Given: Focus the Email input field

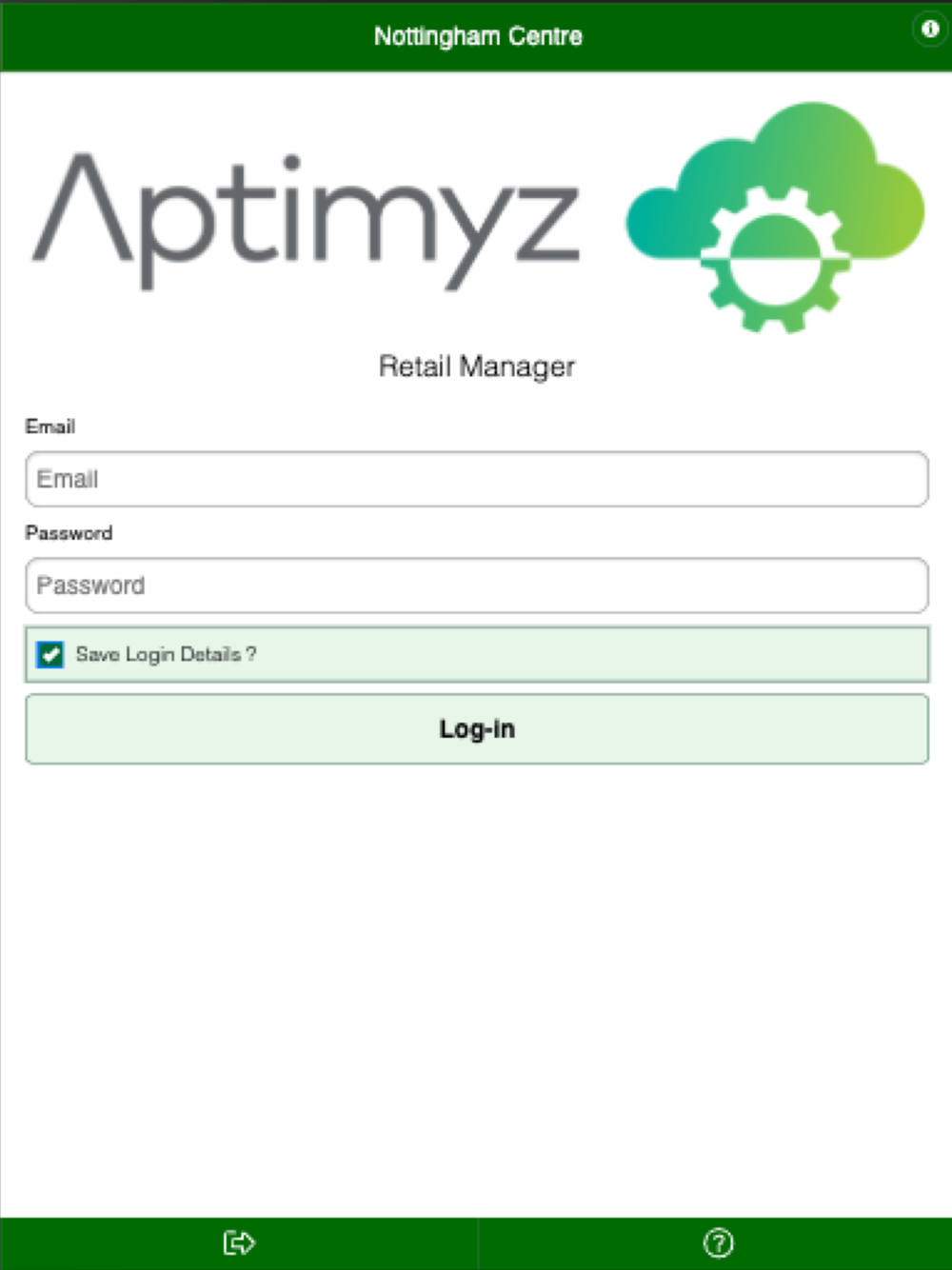Looking at the screenshot, I should 477,479.
